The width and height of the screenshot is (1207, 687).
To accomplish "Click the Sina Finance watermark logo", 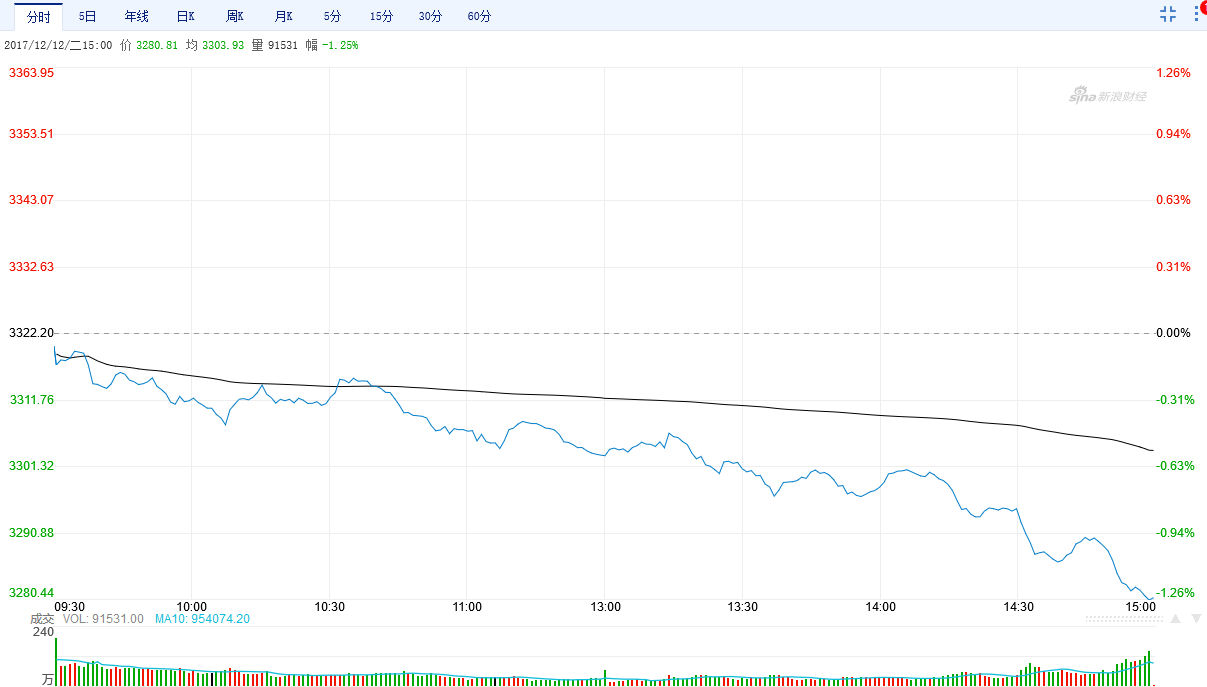I will [1107, 96].
